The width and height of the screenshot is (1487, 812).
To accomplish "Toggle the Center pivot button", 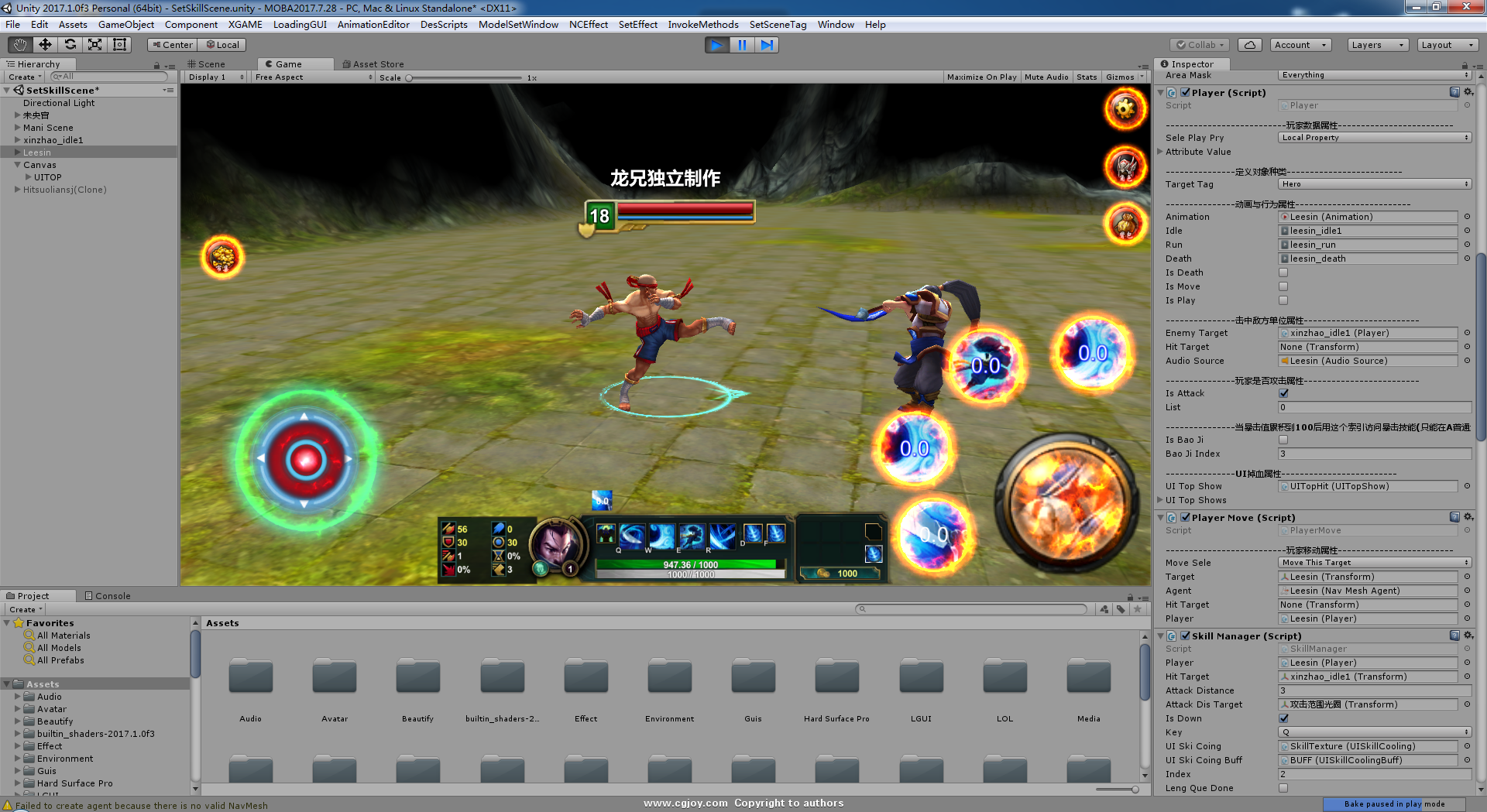I will click(x=172, y=45).
